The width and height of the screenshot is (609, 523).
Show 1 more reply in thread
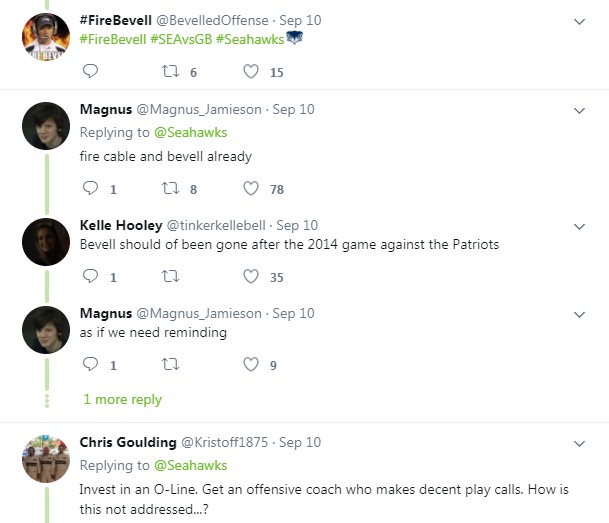click(x=122, y=399)
